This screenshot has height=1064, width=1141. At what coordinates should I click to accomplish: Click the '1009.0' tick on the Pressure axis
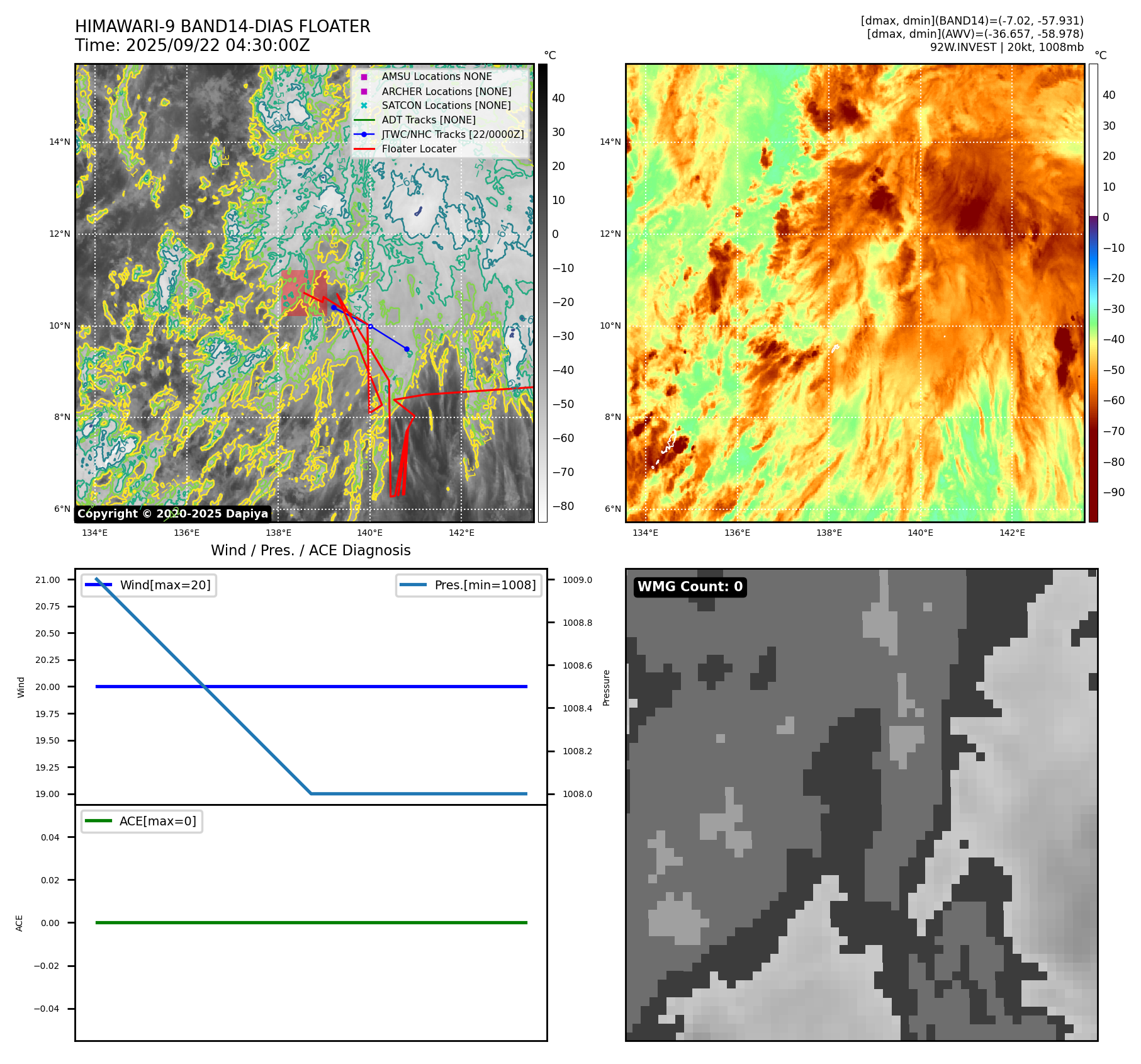pos(577,580)
